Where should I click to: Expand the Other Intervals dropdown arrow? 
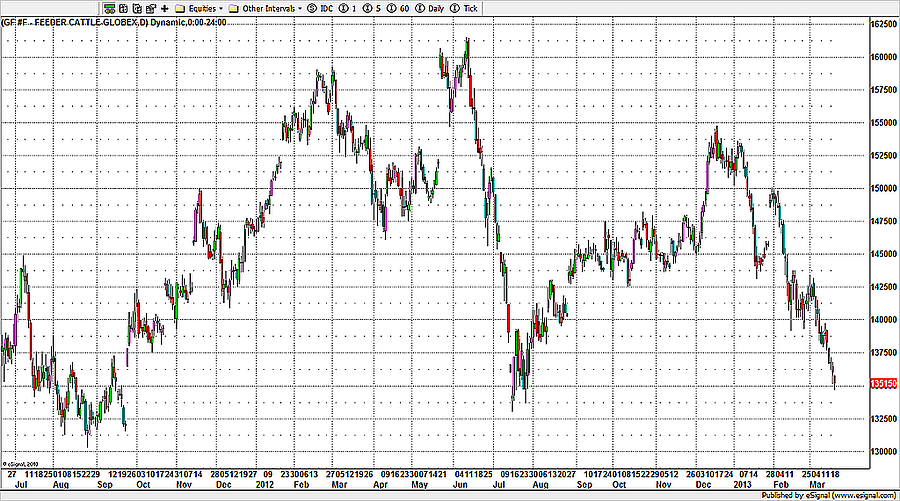click(x=299, y=8)
